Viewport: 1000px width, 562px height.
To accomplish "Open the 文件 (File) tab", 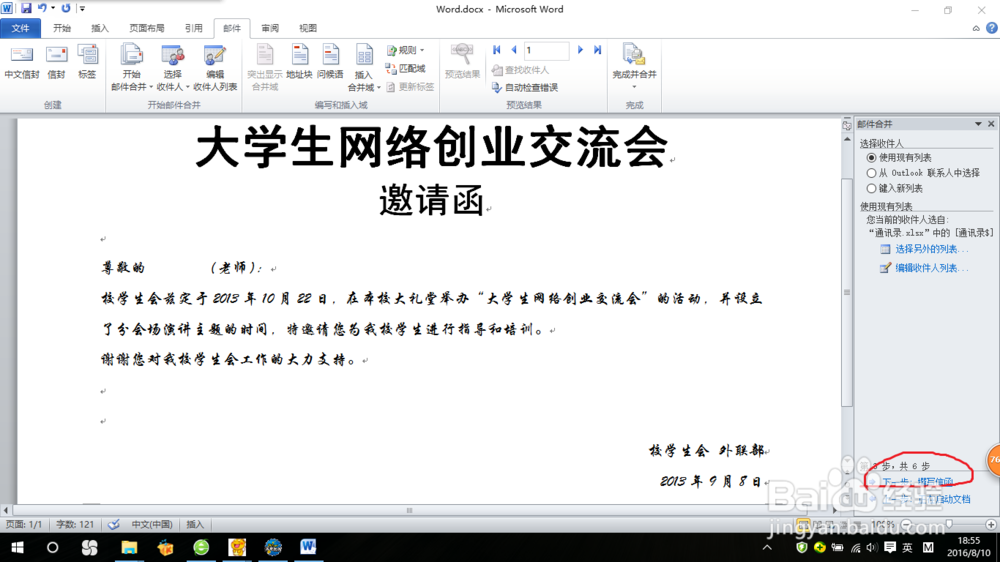I will click(x=20, y=28).
